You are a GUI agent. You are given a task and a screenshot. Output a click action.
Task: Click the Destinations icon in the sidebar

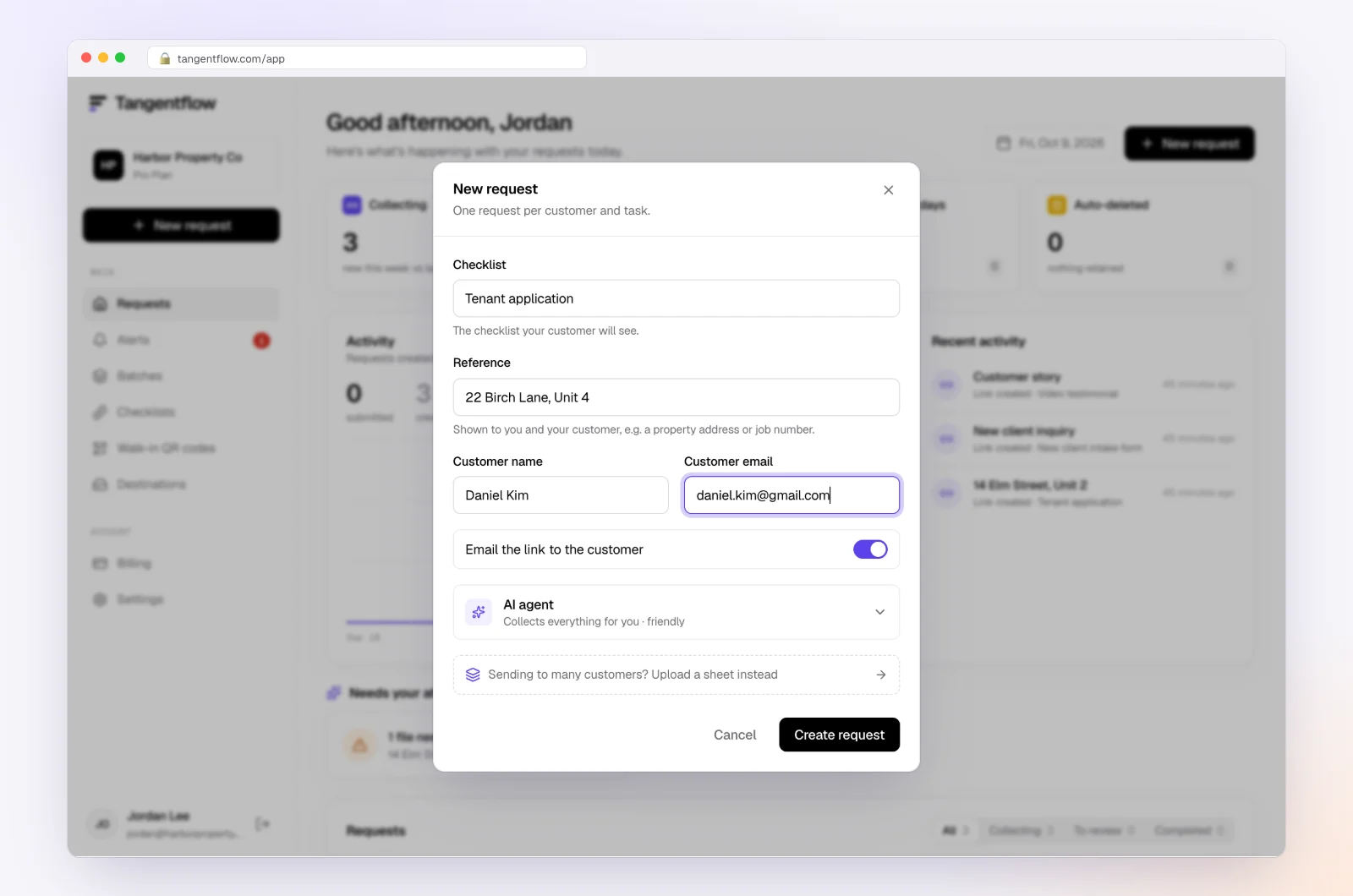pyautogui.click(x=100, y=484)
